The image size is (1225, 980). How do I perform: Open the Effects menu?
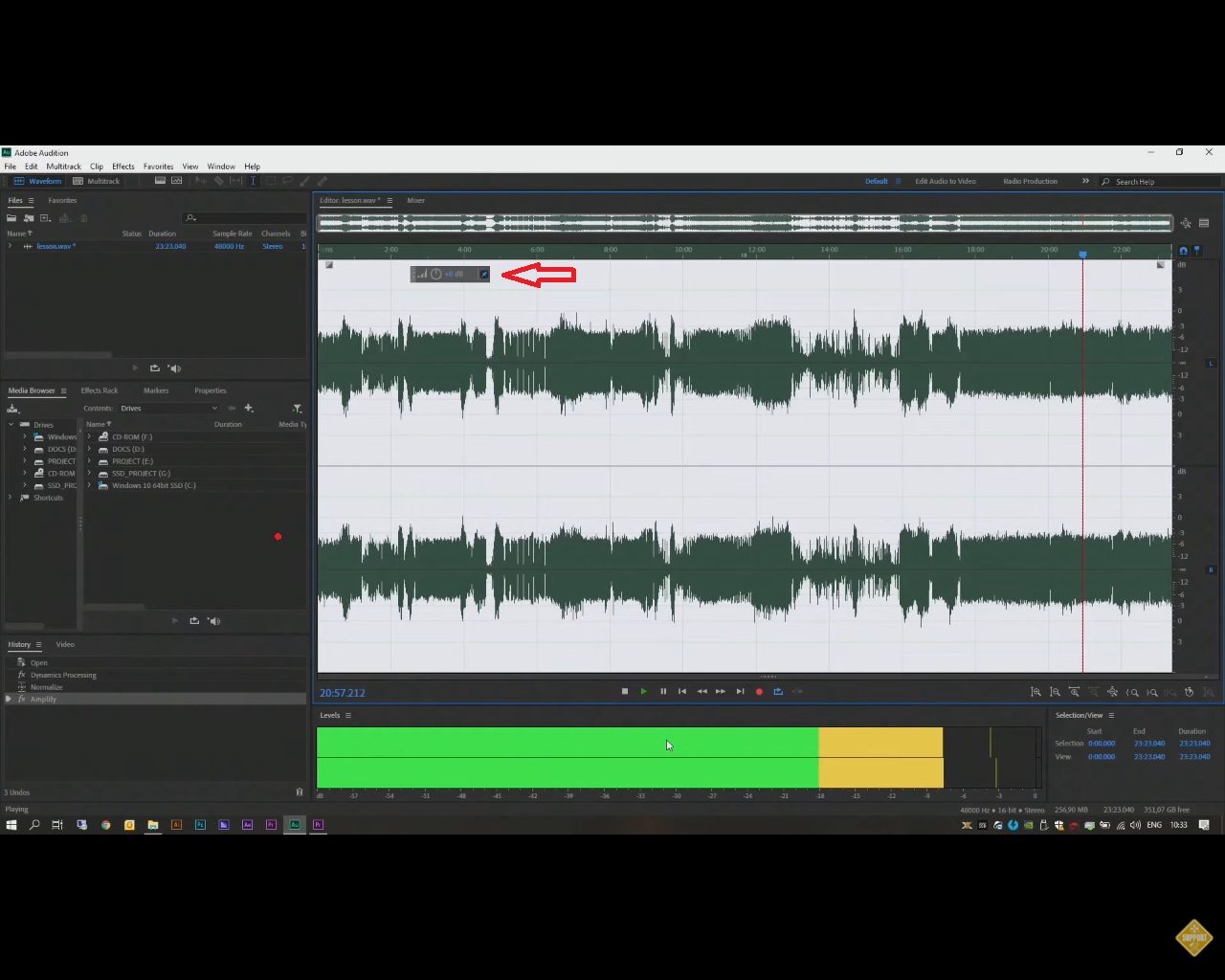(123, 167)
